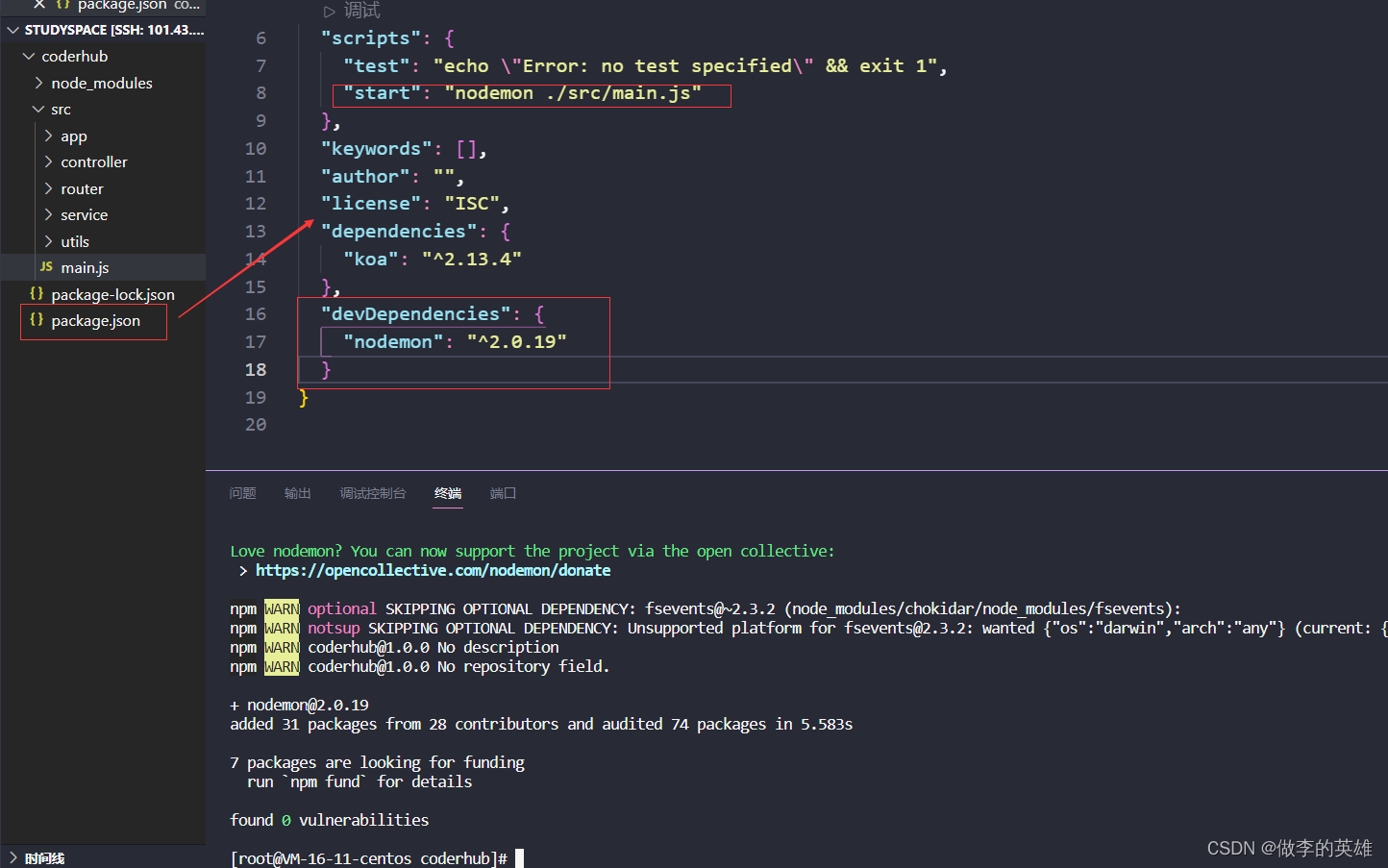
Task: Click the "nodemon" devDependency name
Action: [x=393, y=342]
